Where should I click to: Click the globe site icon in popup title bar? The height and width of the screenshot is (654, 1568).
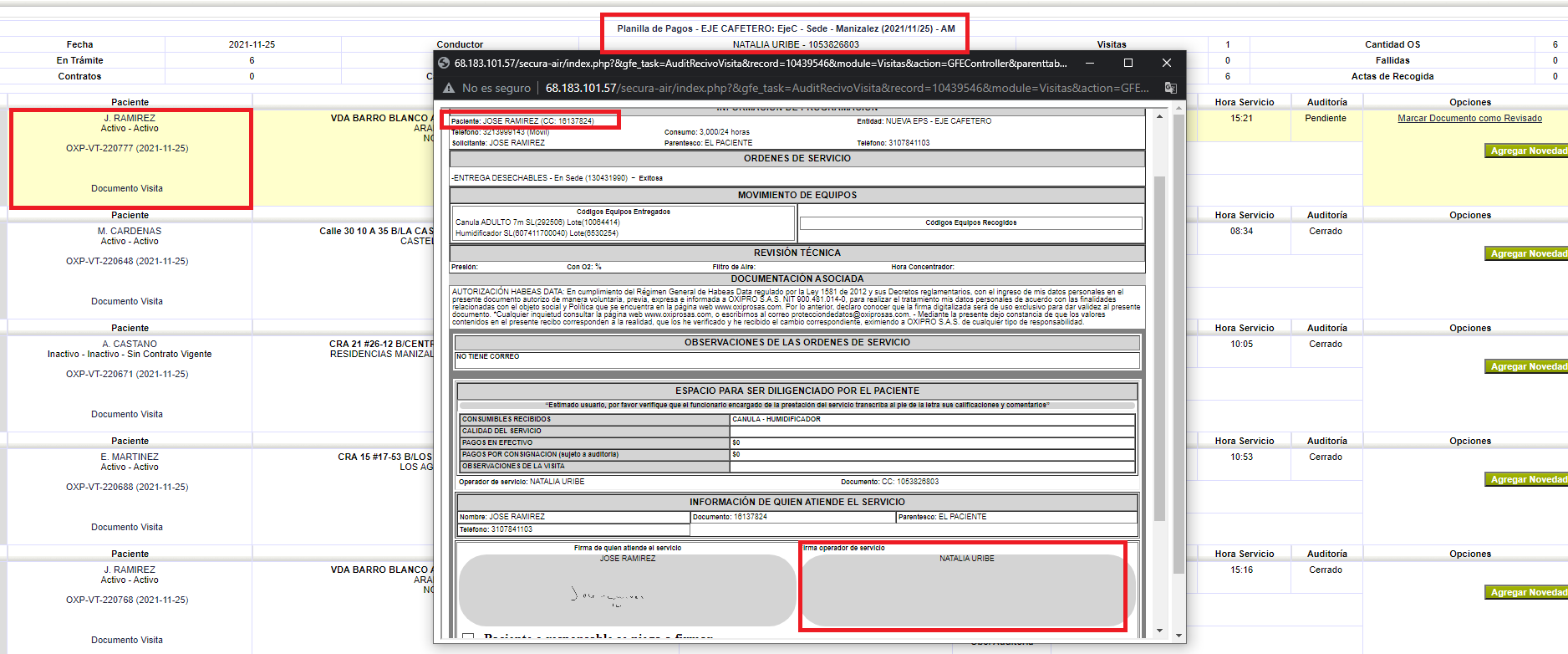click(444, 63)
